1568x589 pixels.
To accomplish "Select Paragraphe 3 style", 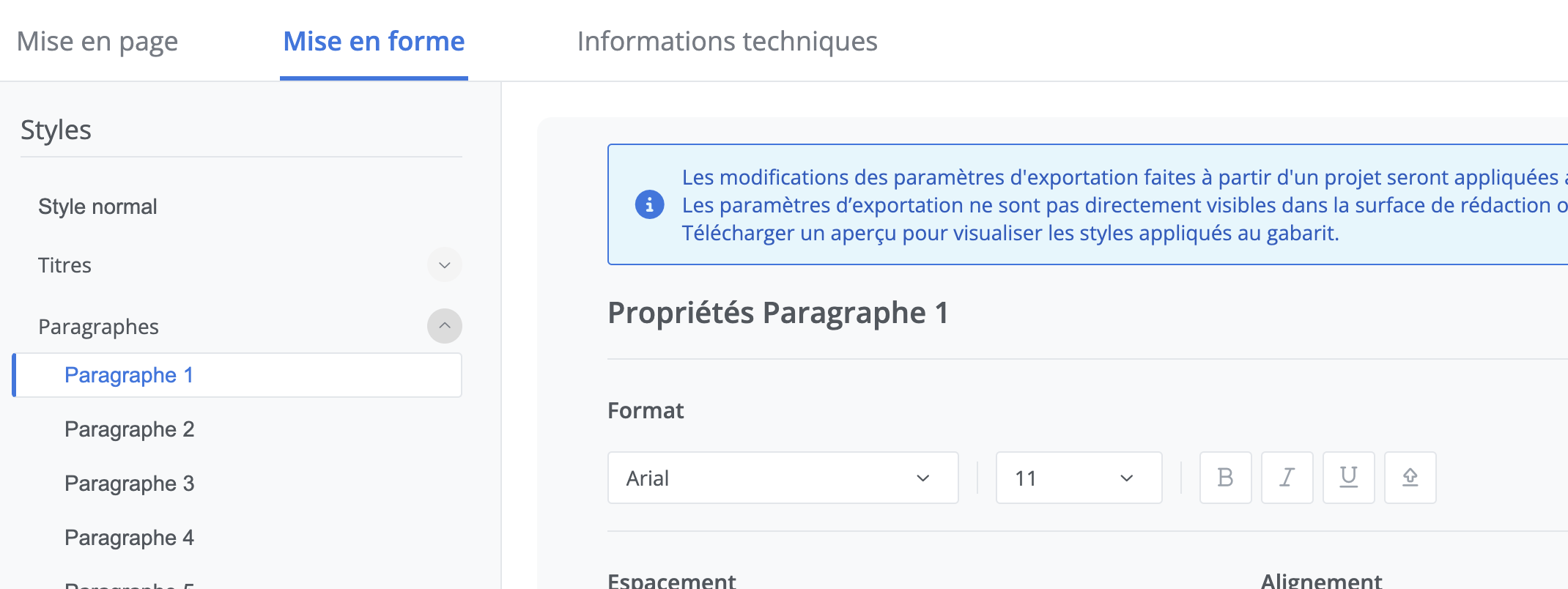I will [x=129, y=484].
